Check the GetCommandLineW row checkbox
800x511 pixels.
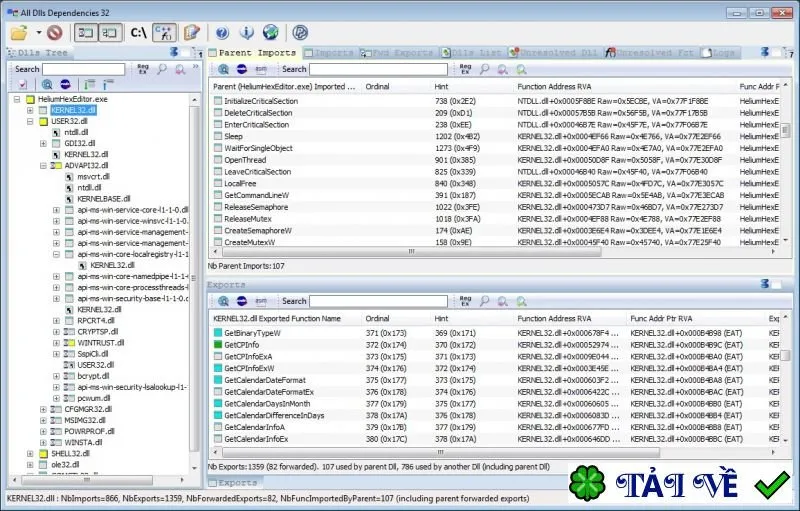pyautogui.click(x=218, y=195)
